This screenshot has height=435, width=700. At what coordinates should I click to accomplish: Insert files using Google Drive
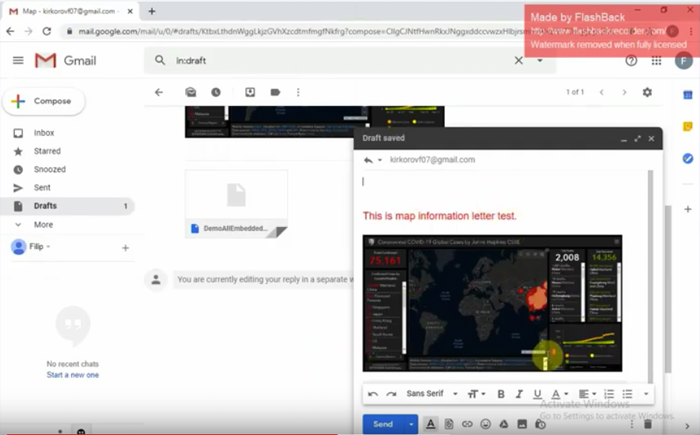pyautogui.click(x=504, y=424)
